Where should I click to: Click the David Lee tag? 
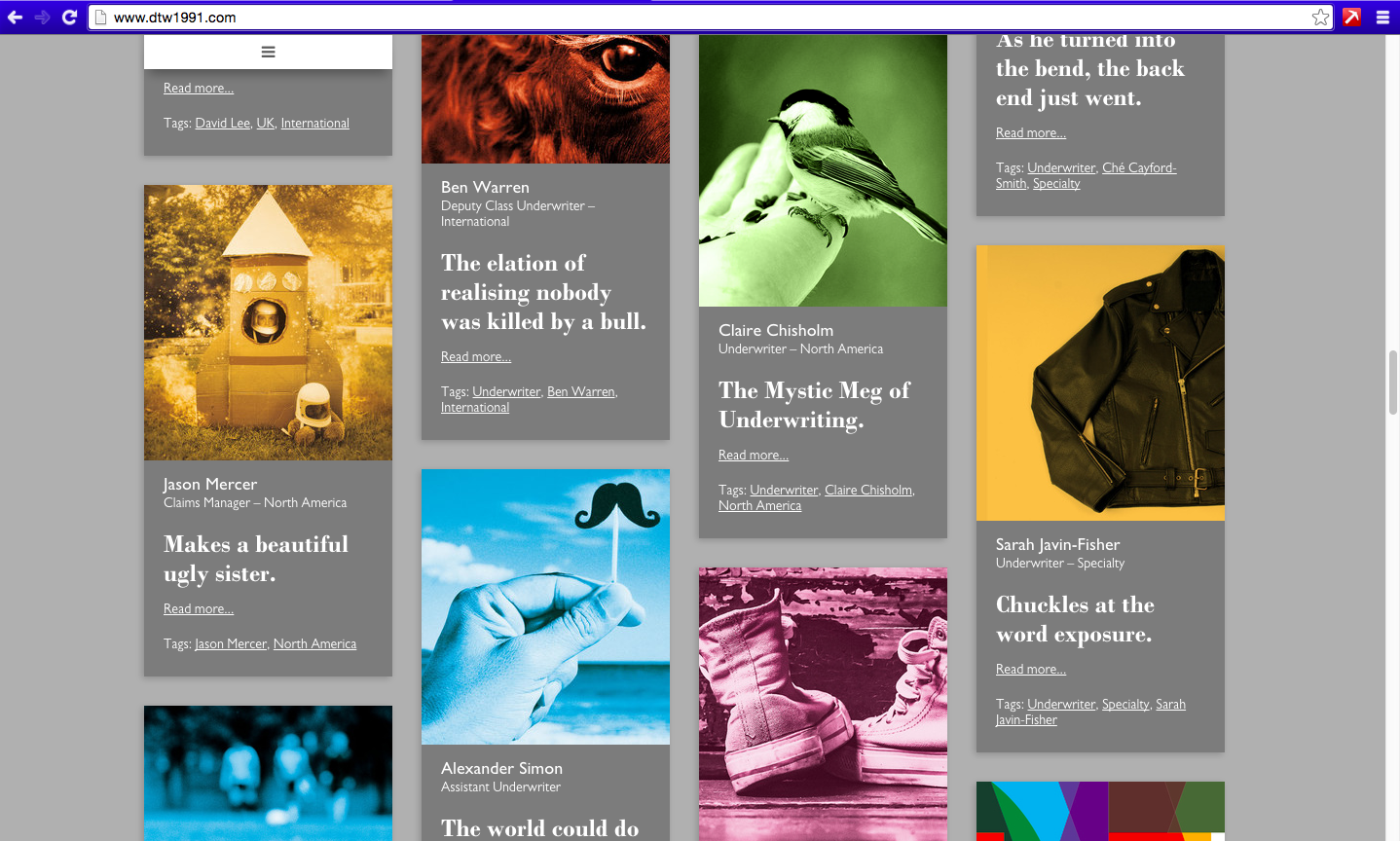pyautogui.click(x=222, y=124)
